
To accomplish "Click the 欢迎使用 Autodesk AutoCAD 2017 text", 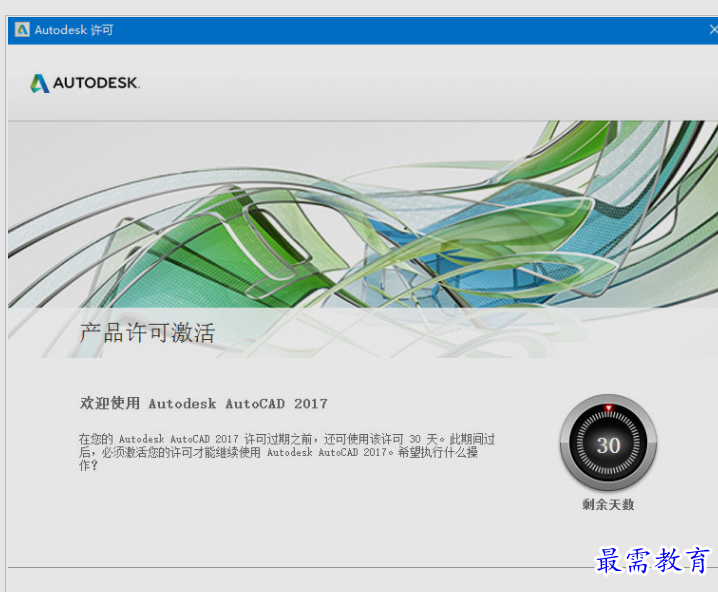I will pos(204,403).
